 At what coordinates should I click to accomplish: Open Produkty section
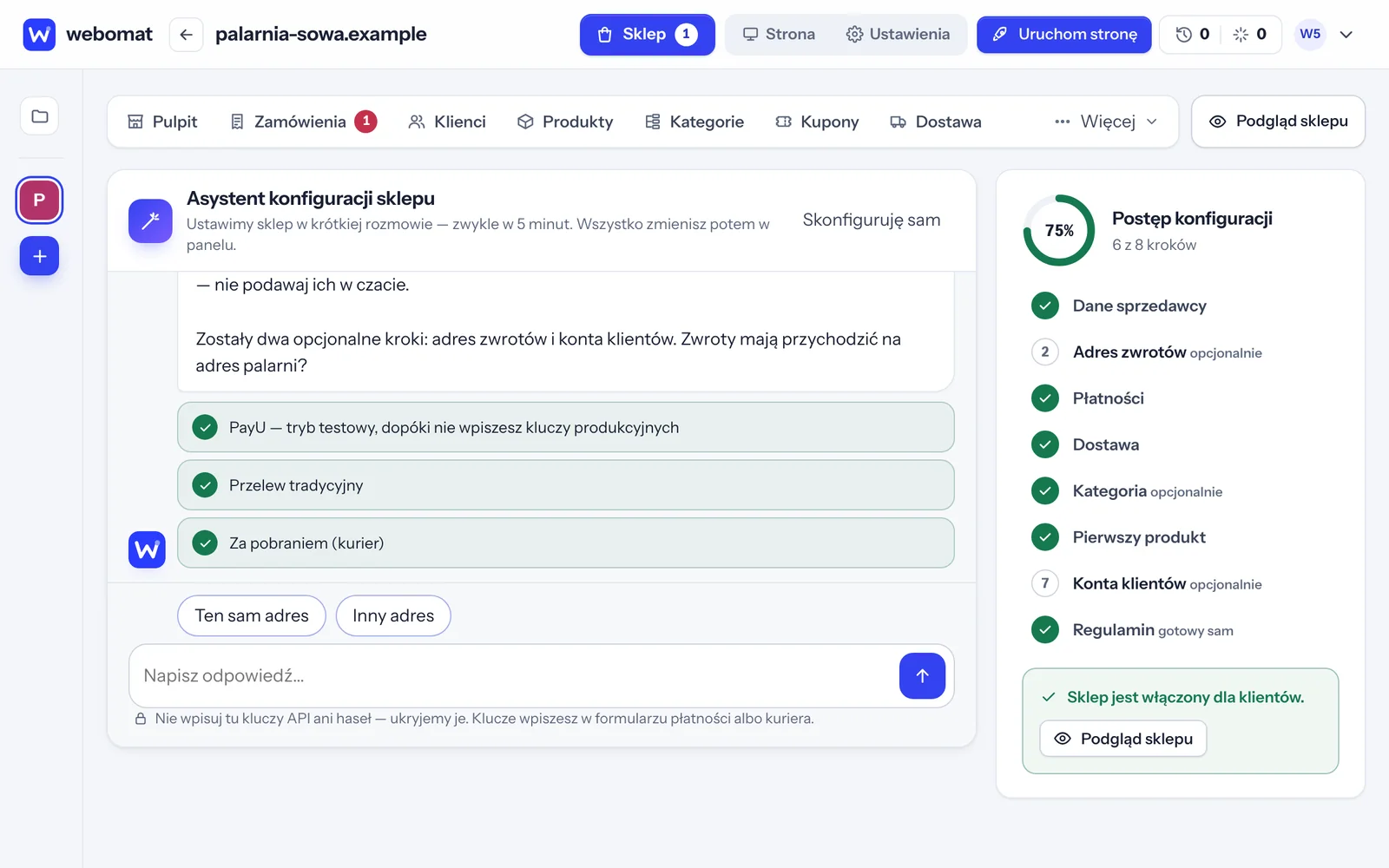pos(565,122)
